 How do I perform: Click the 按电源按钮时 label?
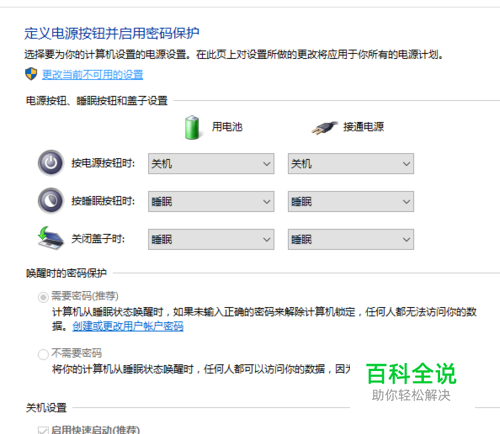tap(103, 163)
